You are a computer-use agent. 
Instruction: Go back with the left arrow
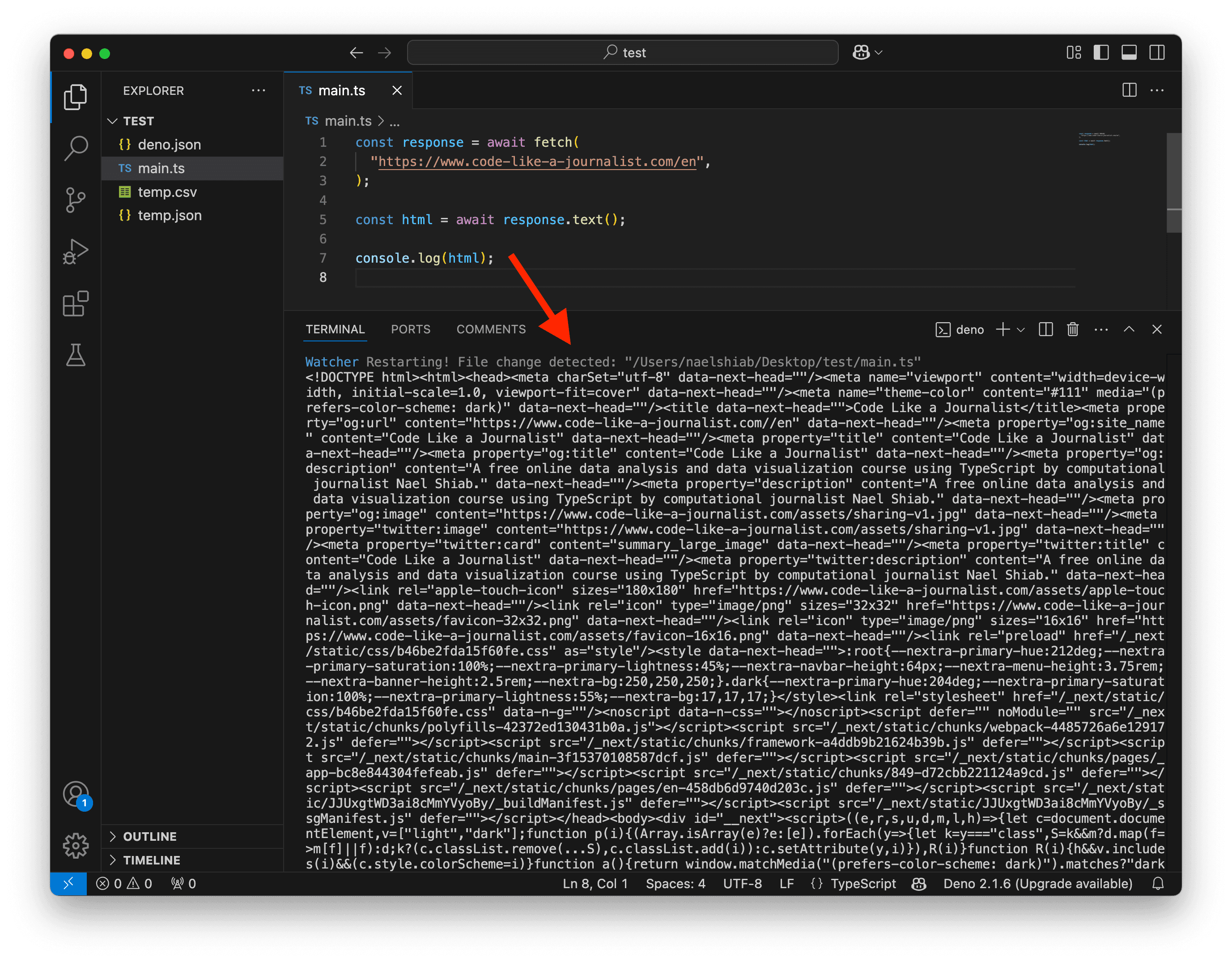click(x=356, y=53)
